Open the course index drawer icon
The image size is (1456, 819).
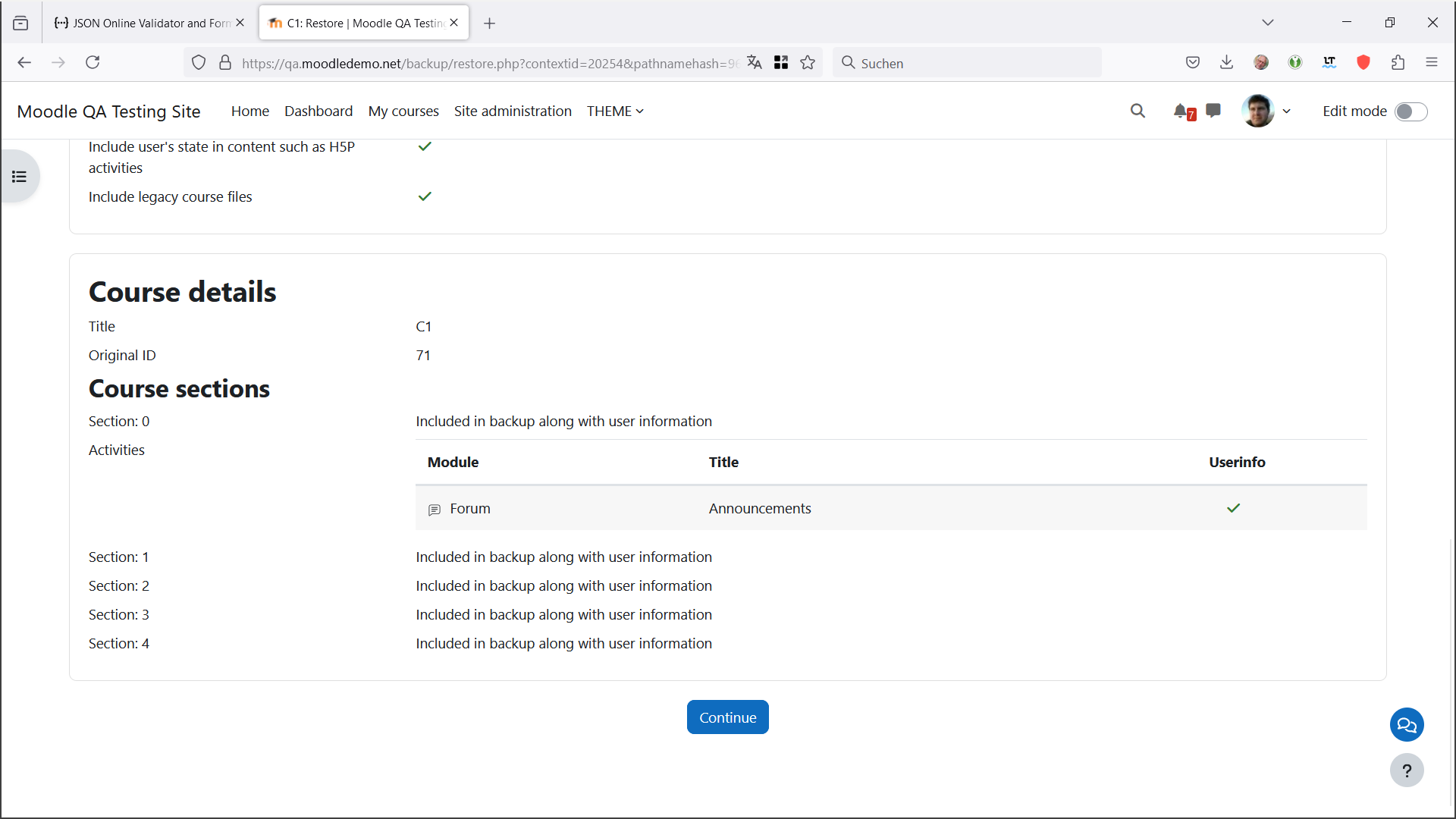[x=20, y=177]
